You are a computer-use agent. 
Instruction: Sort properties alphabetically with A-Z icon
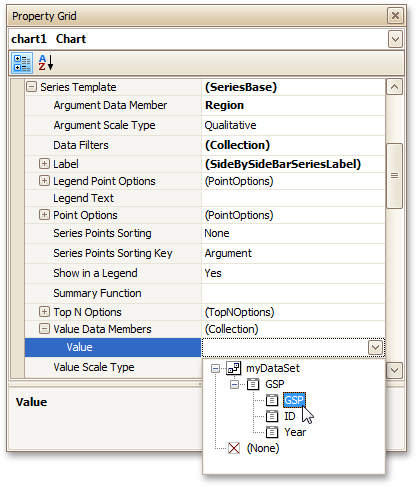pos(46,63)
